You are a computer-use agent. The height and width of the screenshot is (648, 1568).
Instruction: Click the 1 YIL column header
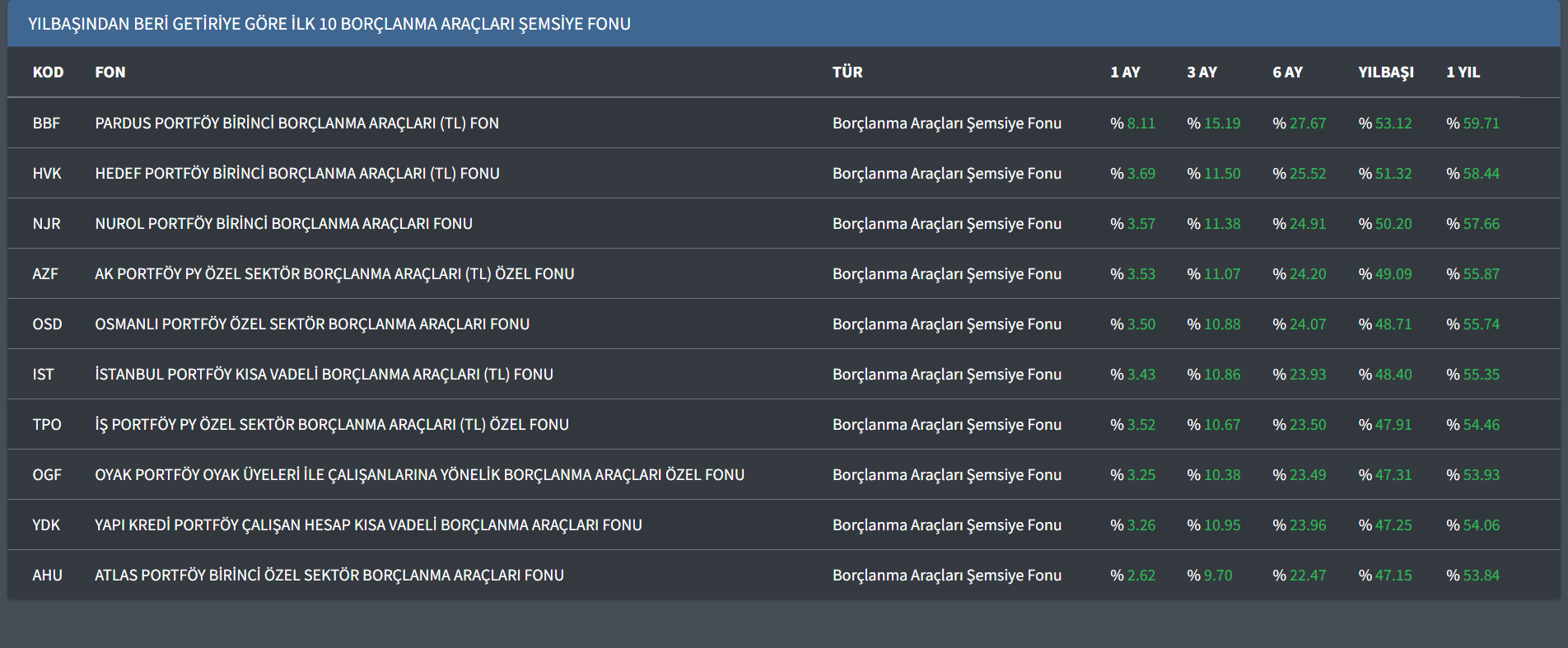point(1463,72)
